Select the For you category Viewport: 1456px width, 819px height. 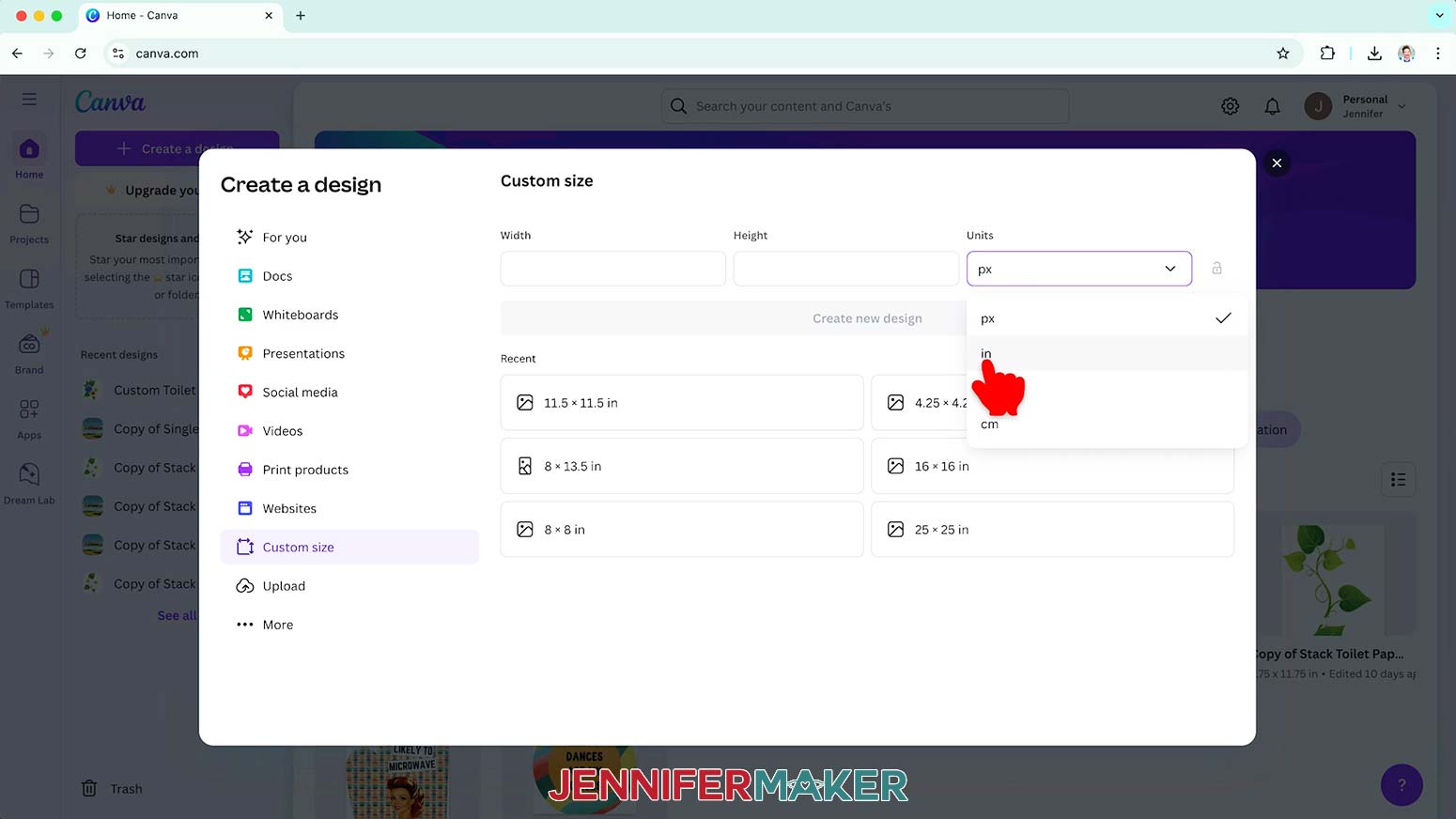349,238
